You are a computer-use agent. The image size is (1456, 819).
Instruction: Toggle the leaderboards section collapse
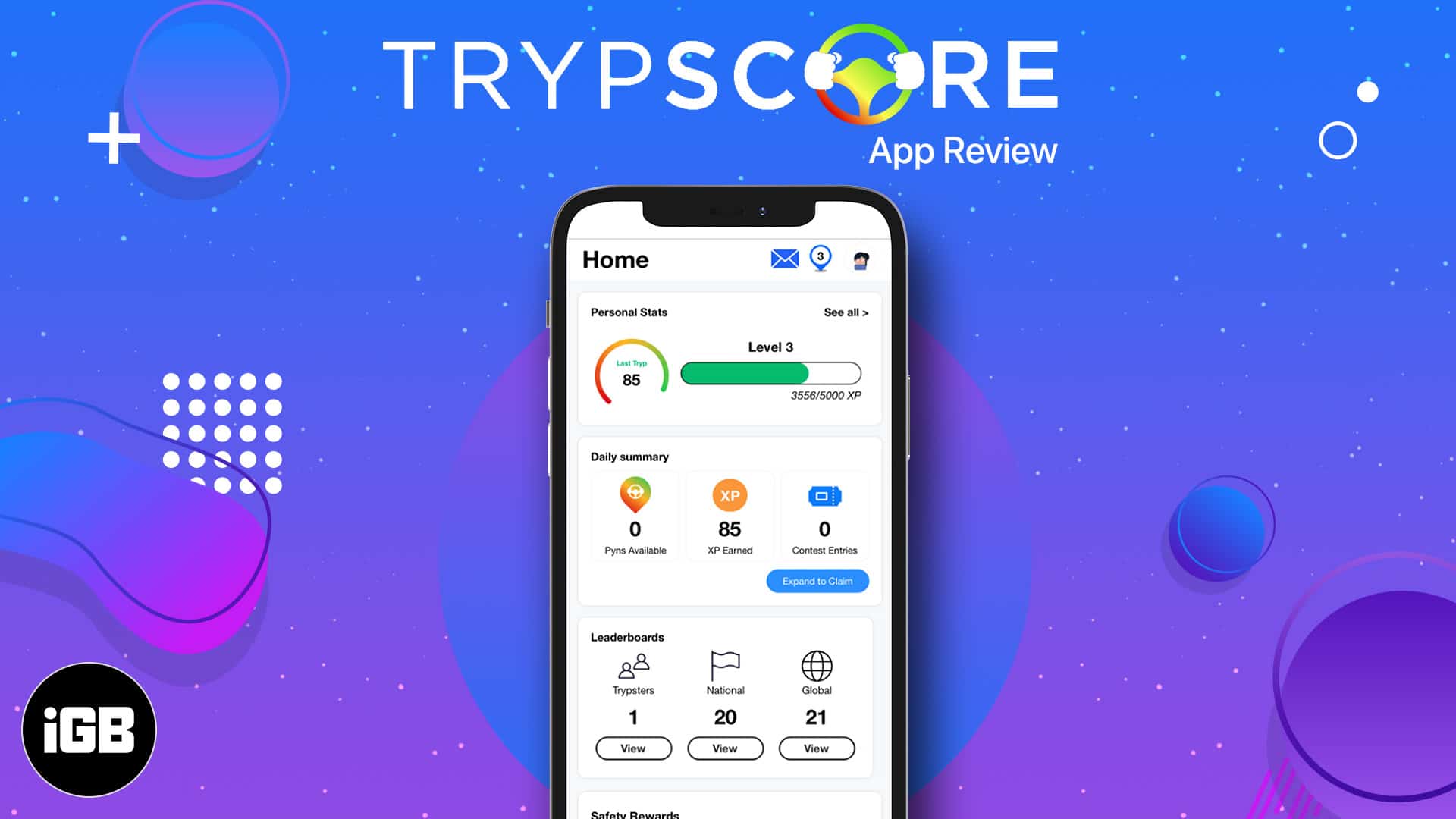(x=623, y=636)
